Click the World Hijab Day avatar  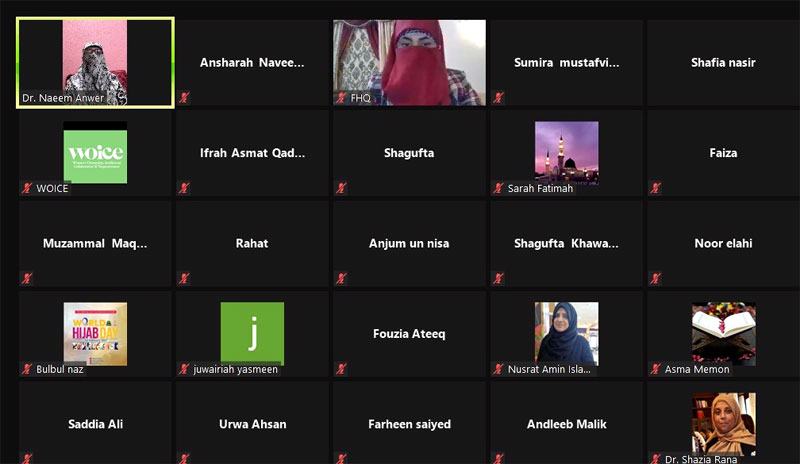pos(95,334)
